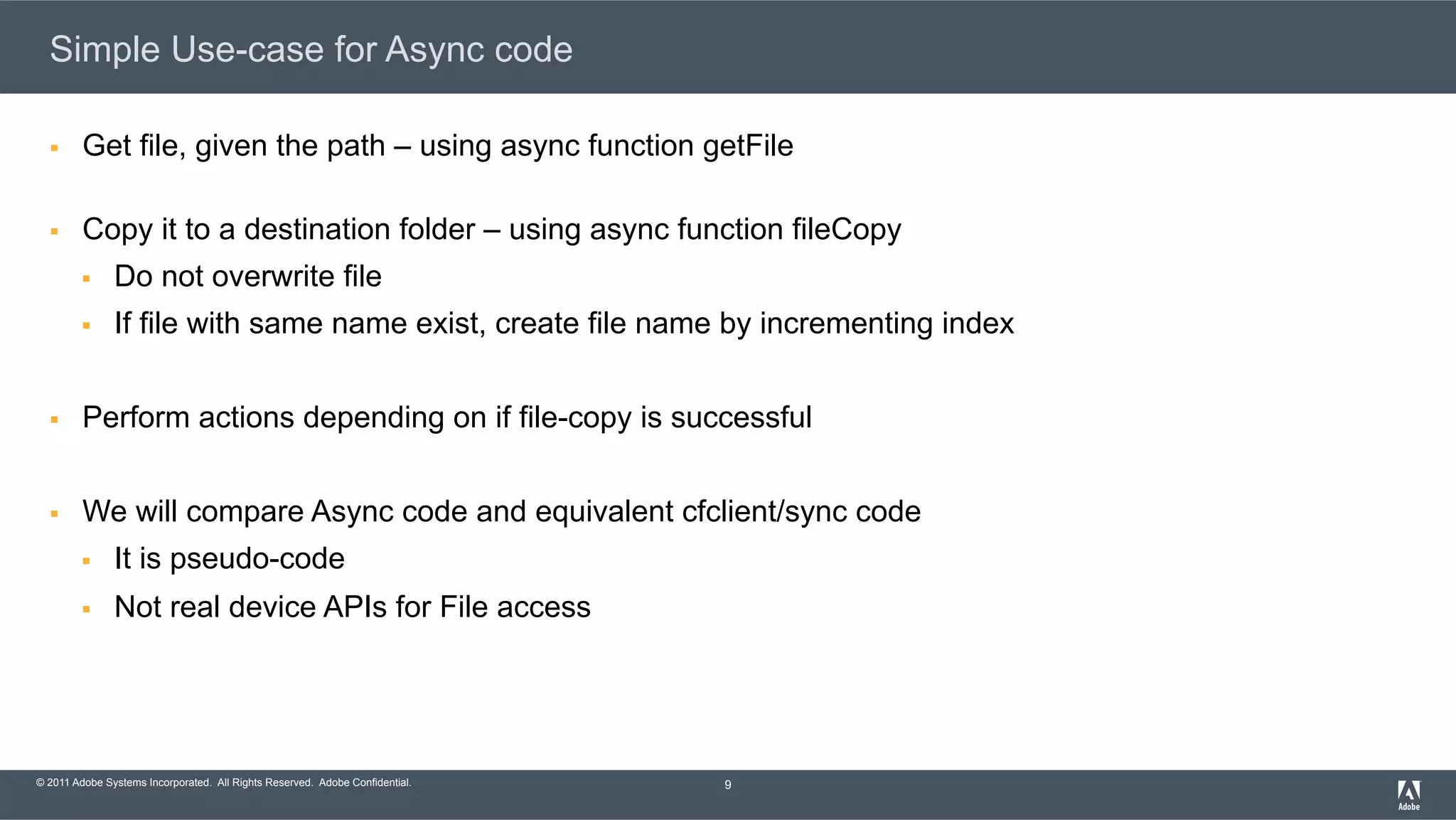Click the orange bullet before 'Get file'

point(54,148)
